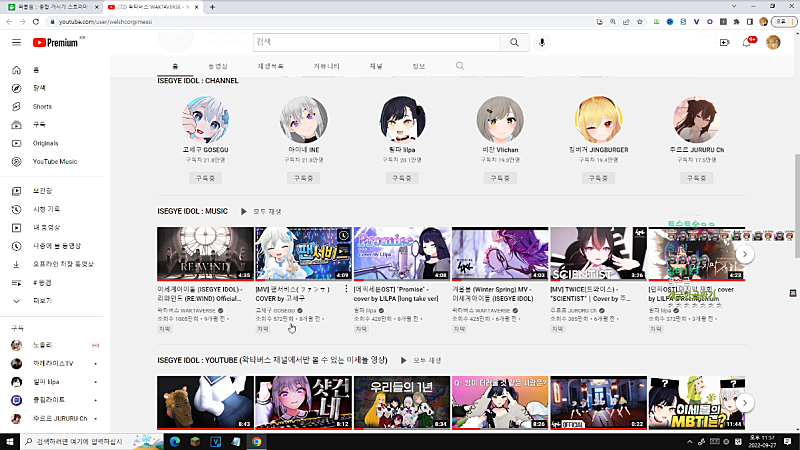Switch to the channel playlists tab
Viewport: 800px width, 450px height.
[270, 66]
